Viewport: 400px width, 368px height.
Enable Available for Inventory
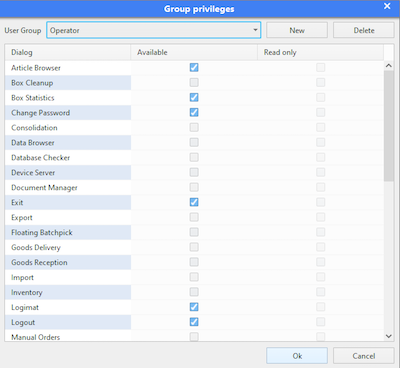[194, 292]
